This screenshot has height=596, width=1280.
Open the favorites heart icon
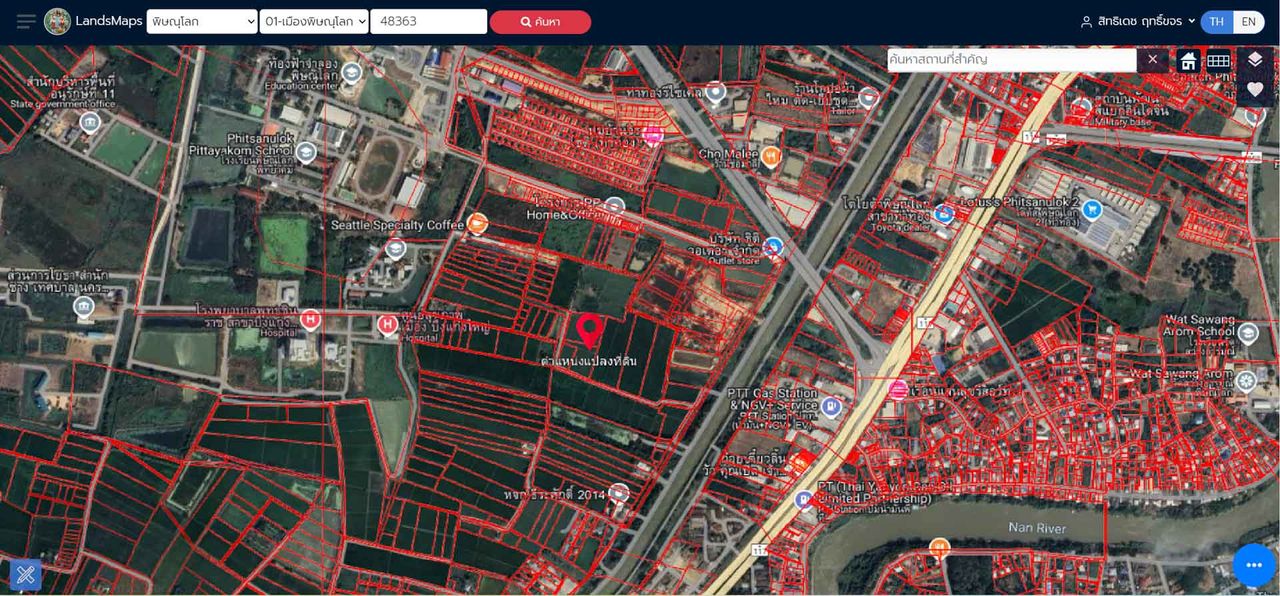1255,90
